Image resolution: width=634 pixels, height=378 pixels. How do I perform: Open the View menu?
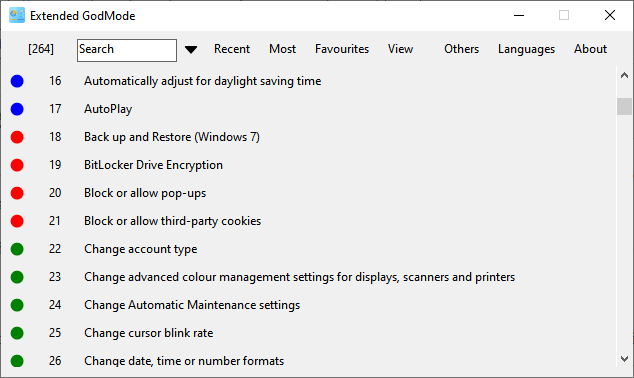[400, 49]
